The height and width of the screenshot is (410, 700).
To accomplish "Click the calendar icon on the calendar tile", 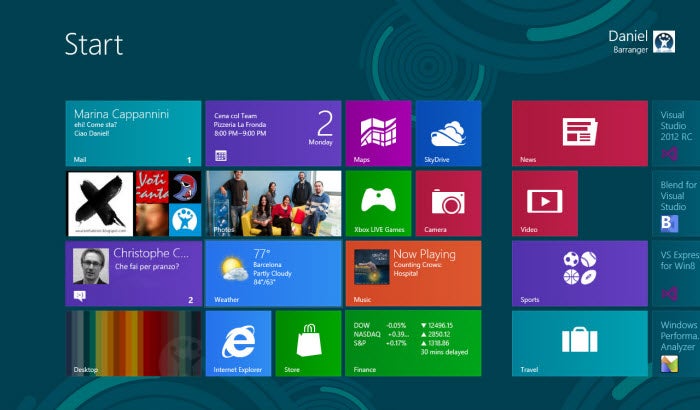I will (x=221, y=155).
